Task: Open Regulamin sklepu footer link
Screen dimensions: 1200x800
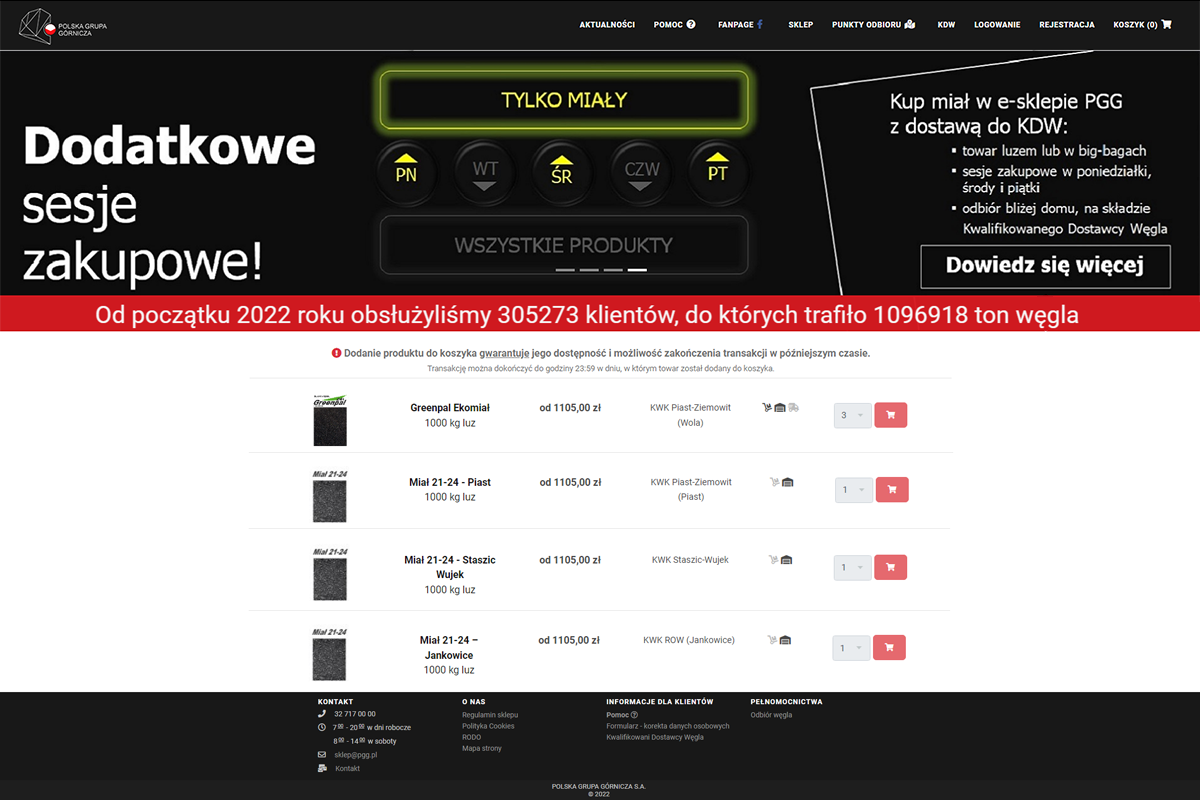Action: coord(490,715)
